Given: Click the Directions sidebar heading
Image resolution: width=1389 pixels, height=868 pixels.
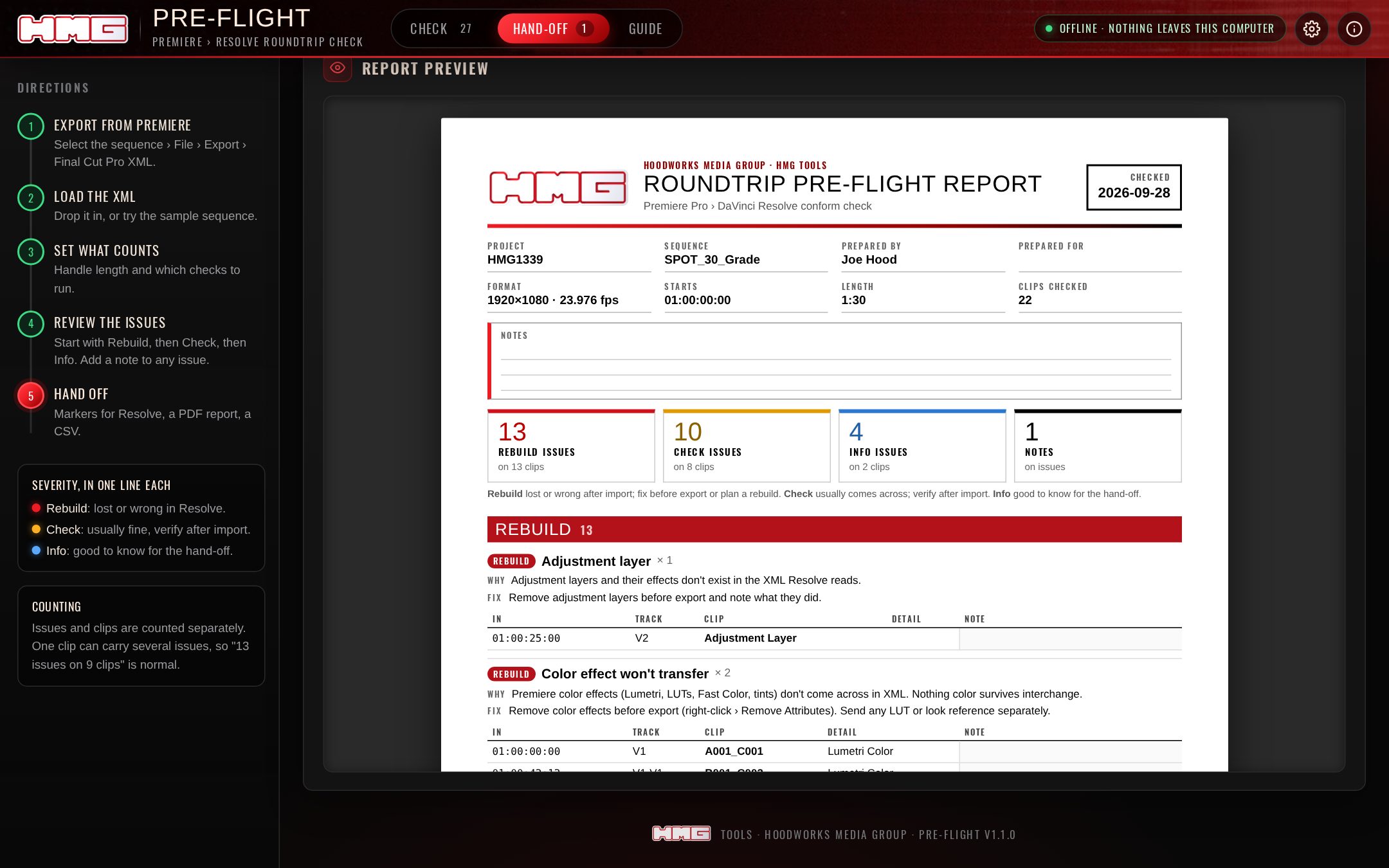Looking at the screenshot, I should click(53, 88).
